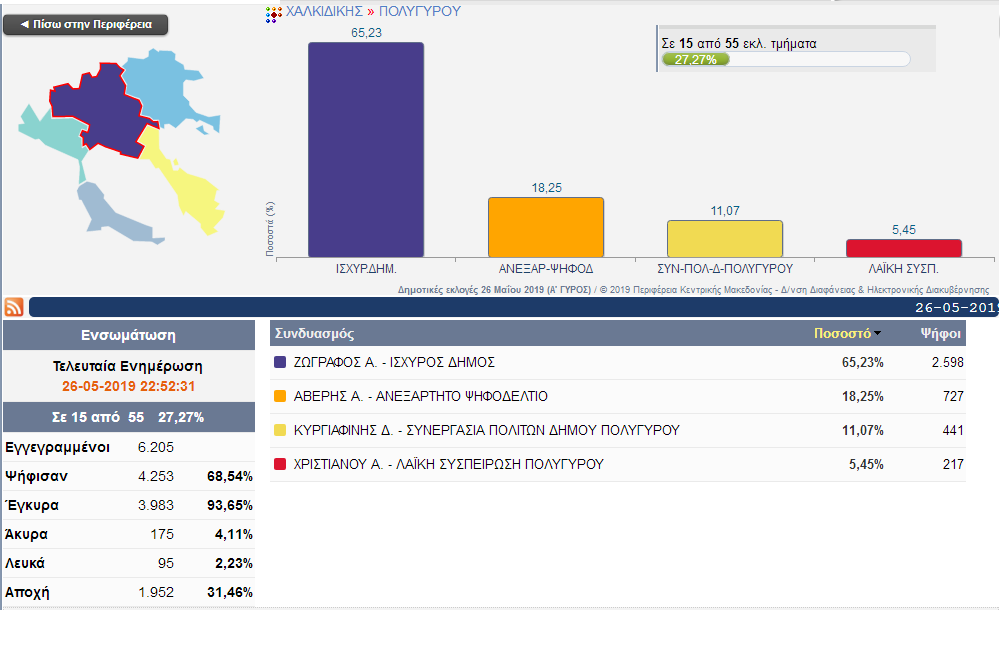Screen dimensions: 1000x653
Task: Click the orange swatch next to ΑΒΕΡΗΣ Α.
Action: coord(280,397)
